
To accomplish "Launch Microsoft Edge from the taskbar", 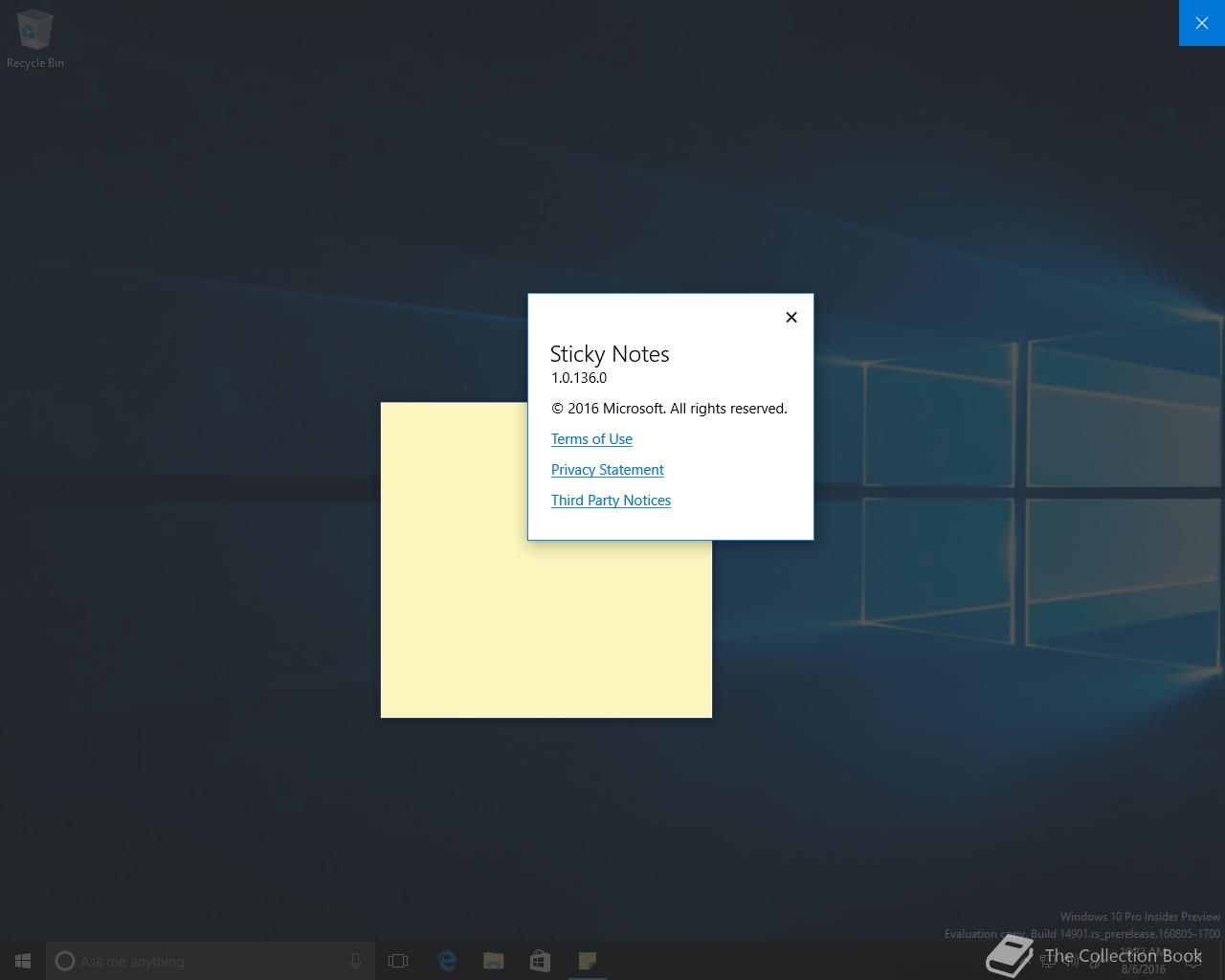I will pos(447,961).
